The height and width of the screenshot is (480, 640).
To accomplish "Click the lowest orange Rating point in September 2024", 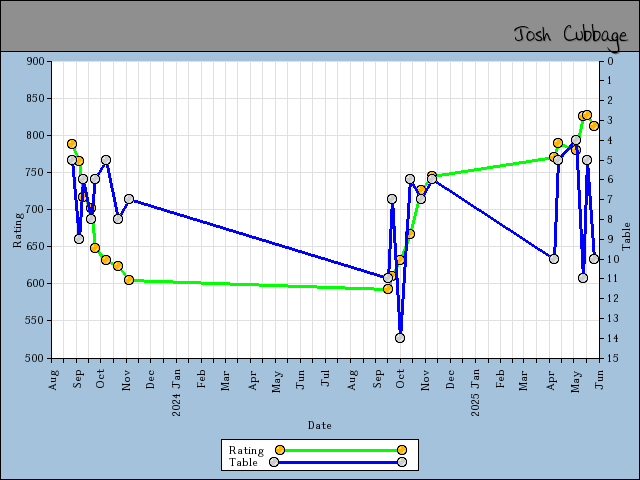I will tap(388, 289).
